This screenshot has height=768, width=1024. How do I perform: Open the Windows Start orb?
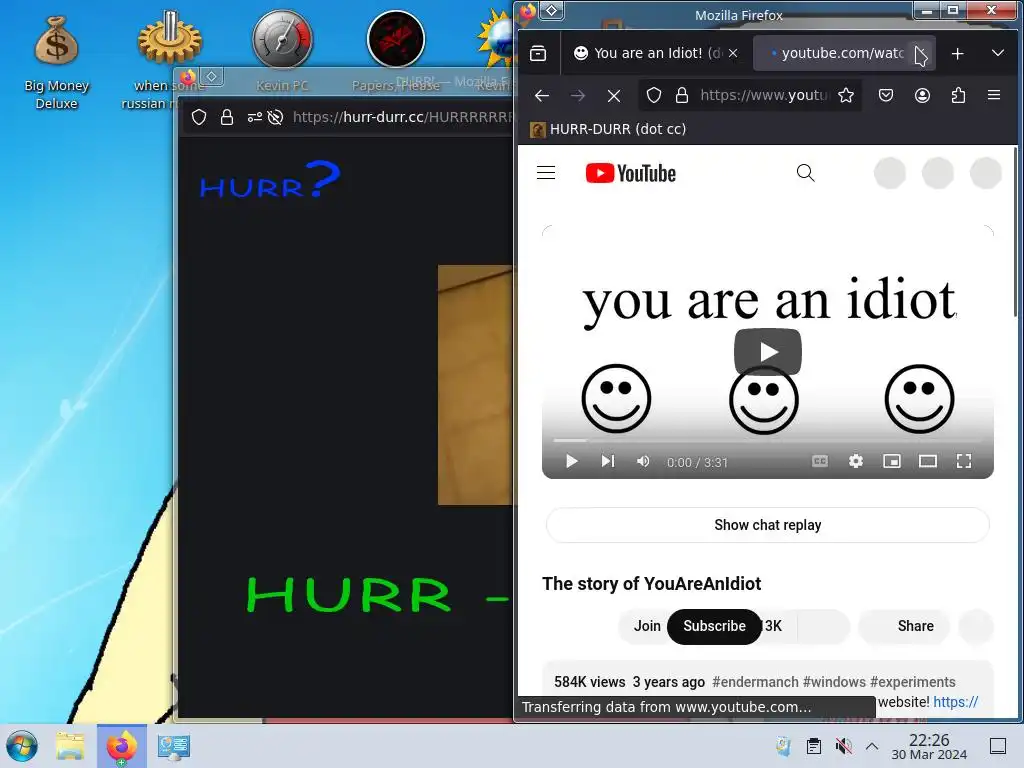pyautogui.click(x=22, y=746)
